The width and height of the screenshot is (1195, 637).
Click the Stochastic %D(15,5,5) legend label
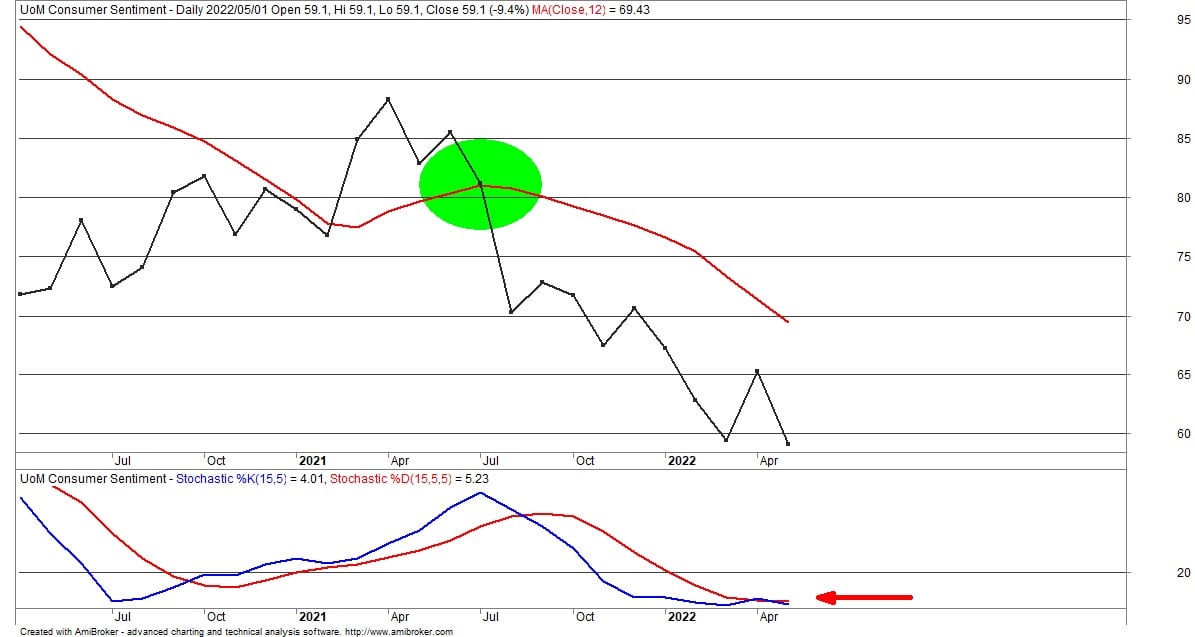tap(393, 479)
